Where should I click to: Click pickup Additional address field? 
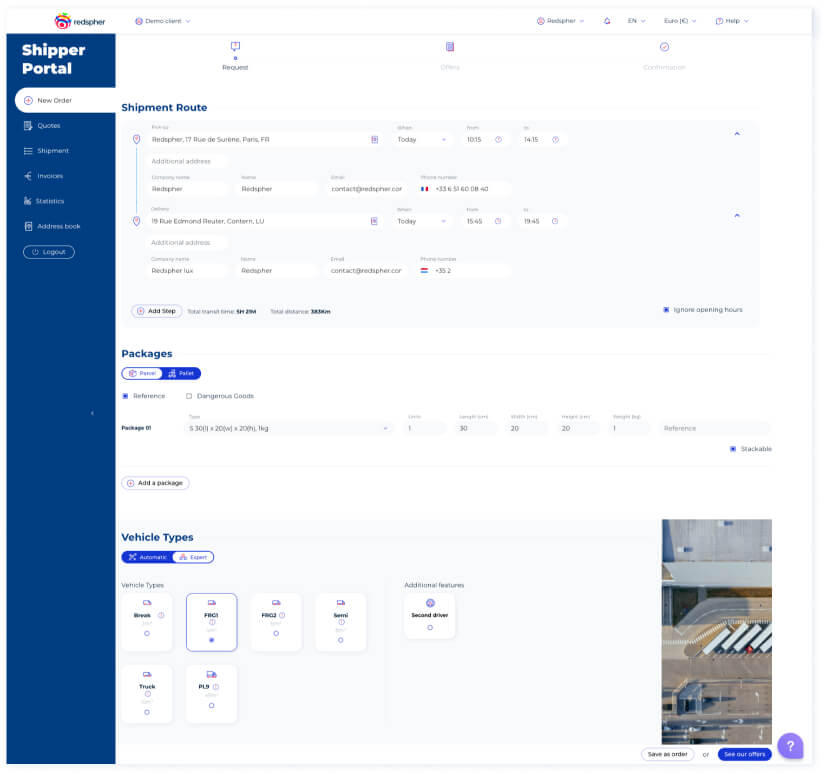[187, 161]
